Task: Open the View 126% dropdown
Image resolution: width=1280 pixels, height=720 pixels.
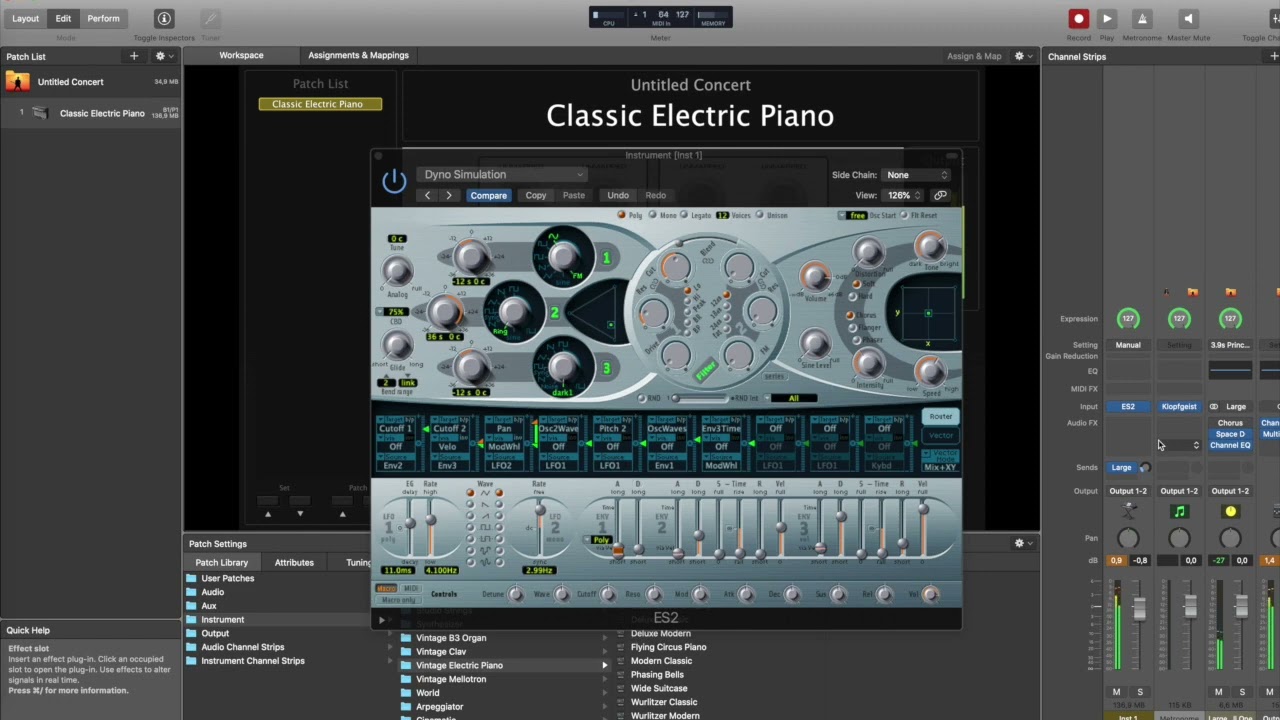Action: tap(903, 196)
